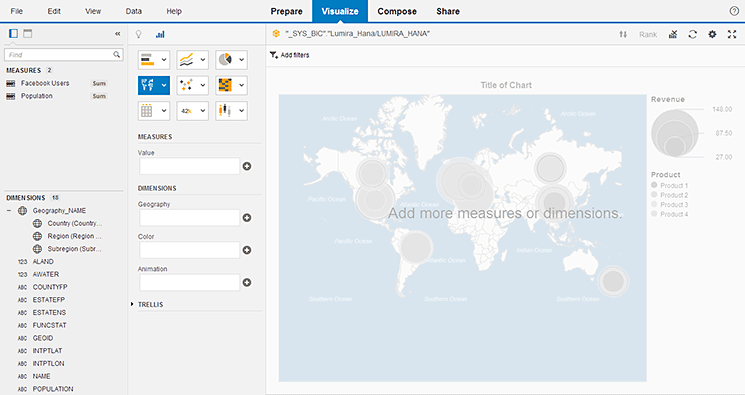745x395 pixels.
Task: Select the side panel layout icon
Action: tap(13, 33)
